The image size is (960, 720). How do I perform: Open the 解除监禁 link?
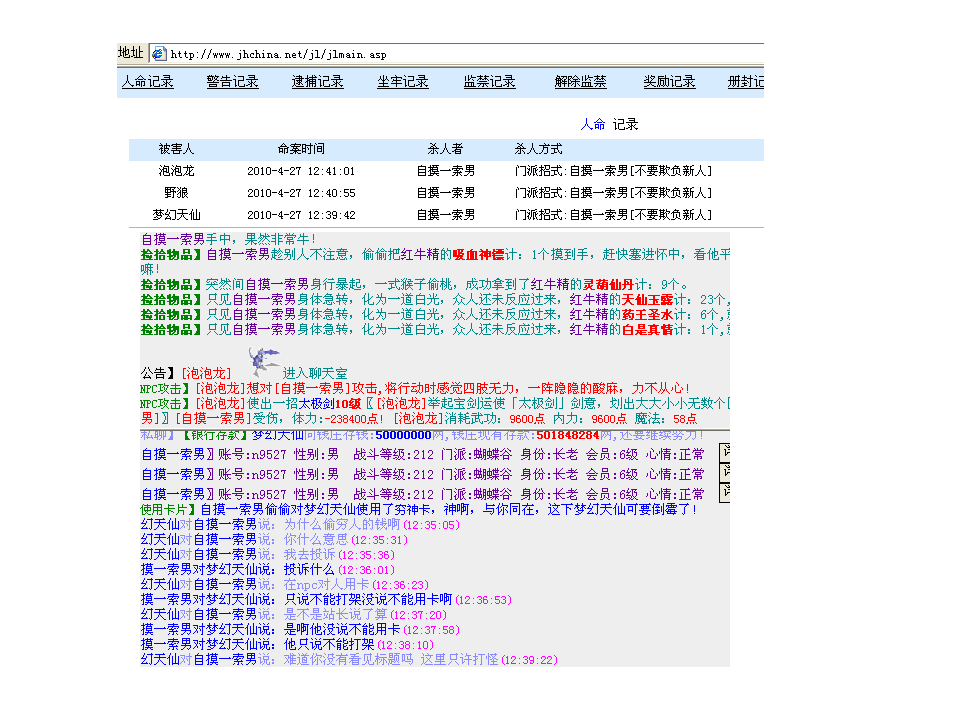pos(580,81)
